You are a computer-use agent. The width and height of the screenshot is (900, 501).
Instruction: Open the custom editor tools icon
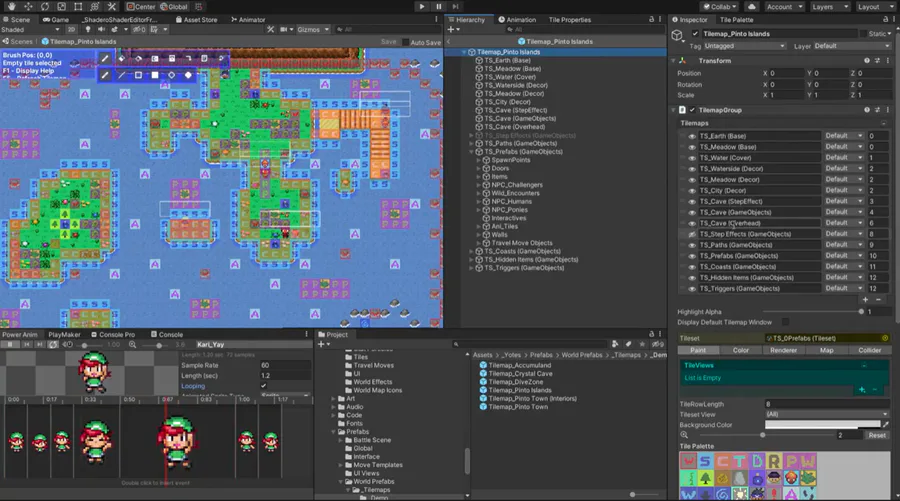pos(111,6)
